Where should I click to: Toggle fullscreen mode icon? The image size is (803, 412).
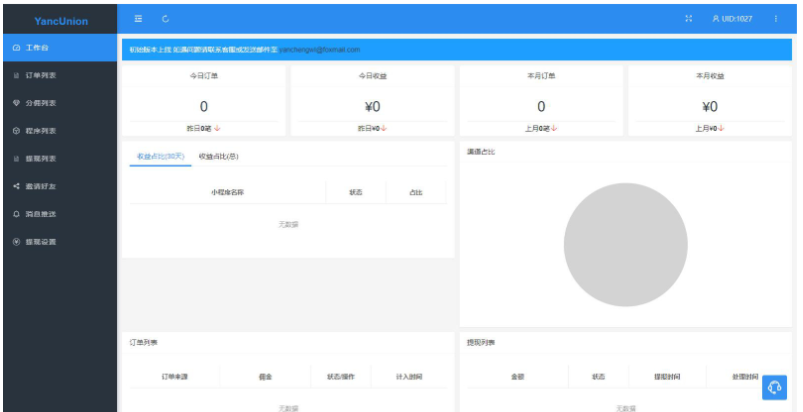(688, 19)
